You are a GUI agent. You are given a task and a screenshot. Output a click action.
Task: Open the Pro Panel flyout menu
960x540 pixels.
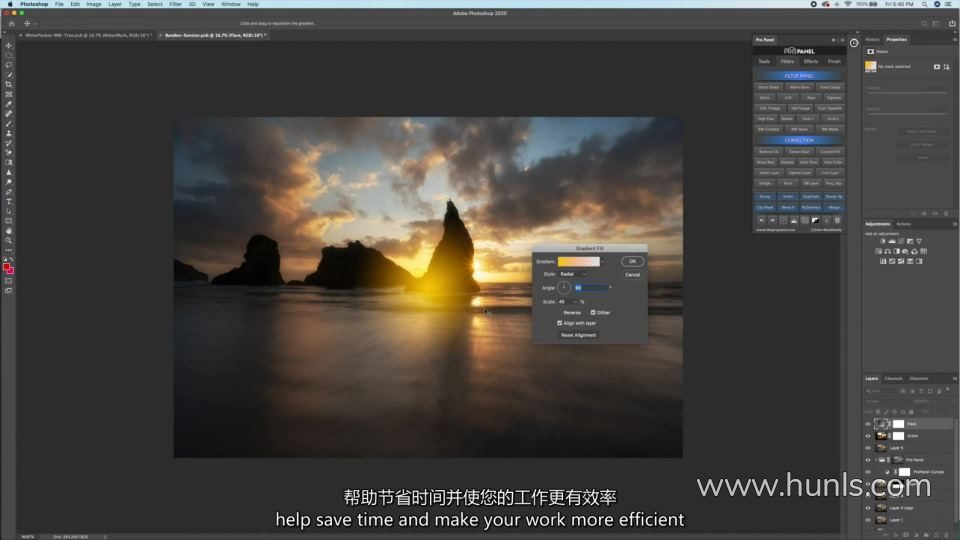tap(842, 40)
